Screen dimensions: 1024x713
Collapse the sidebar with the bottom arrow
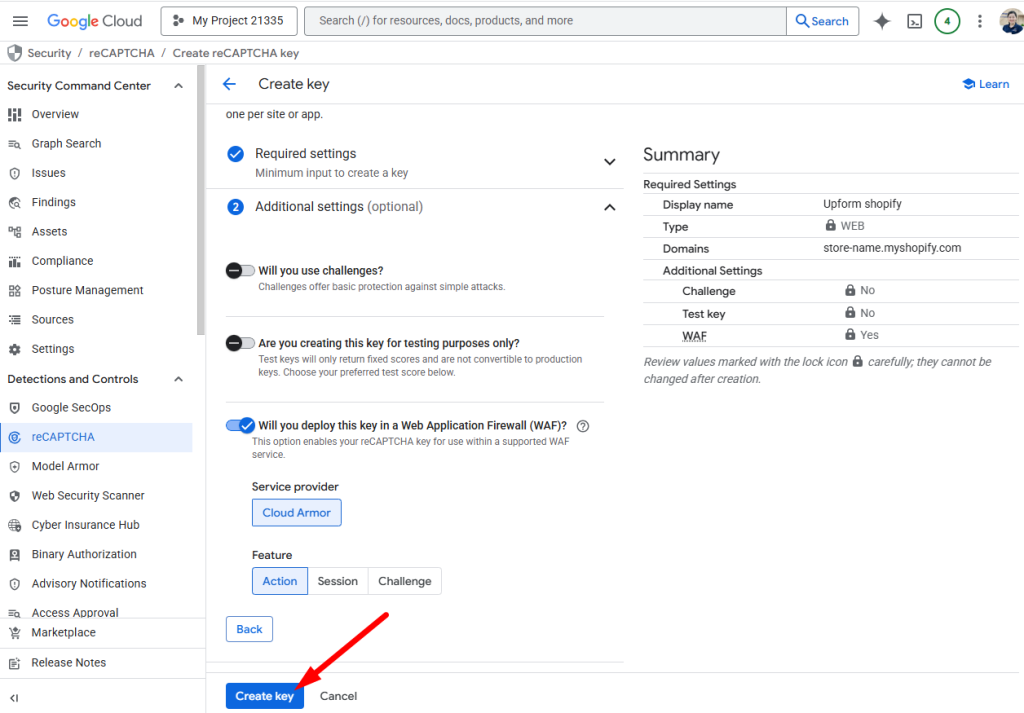[14, 698]
